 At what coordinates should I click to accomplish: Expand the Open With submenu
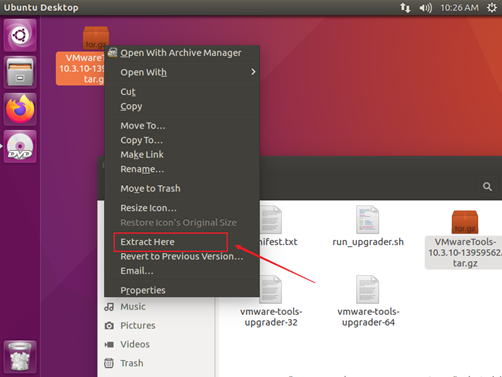pos(182,72)
